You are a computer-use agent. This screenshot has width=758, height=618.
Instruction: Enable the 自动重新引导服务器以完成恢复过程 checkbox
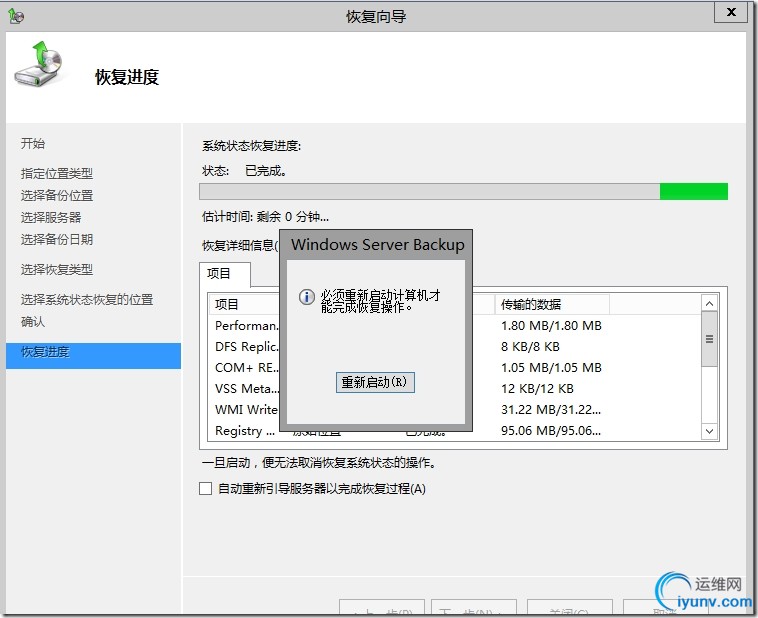[205, 488]
